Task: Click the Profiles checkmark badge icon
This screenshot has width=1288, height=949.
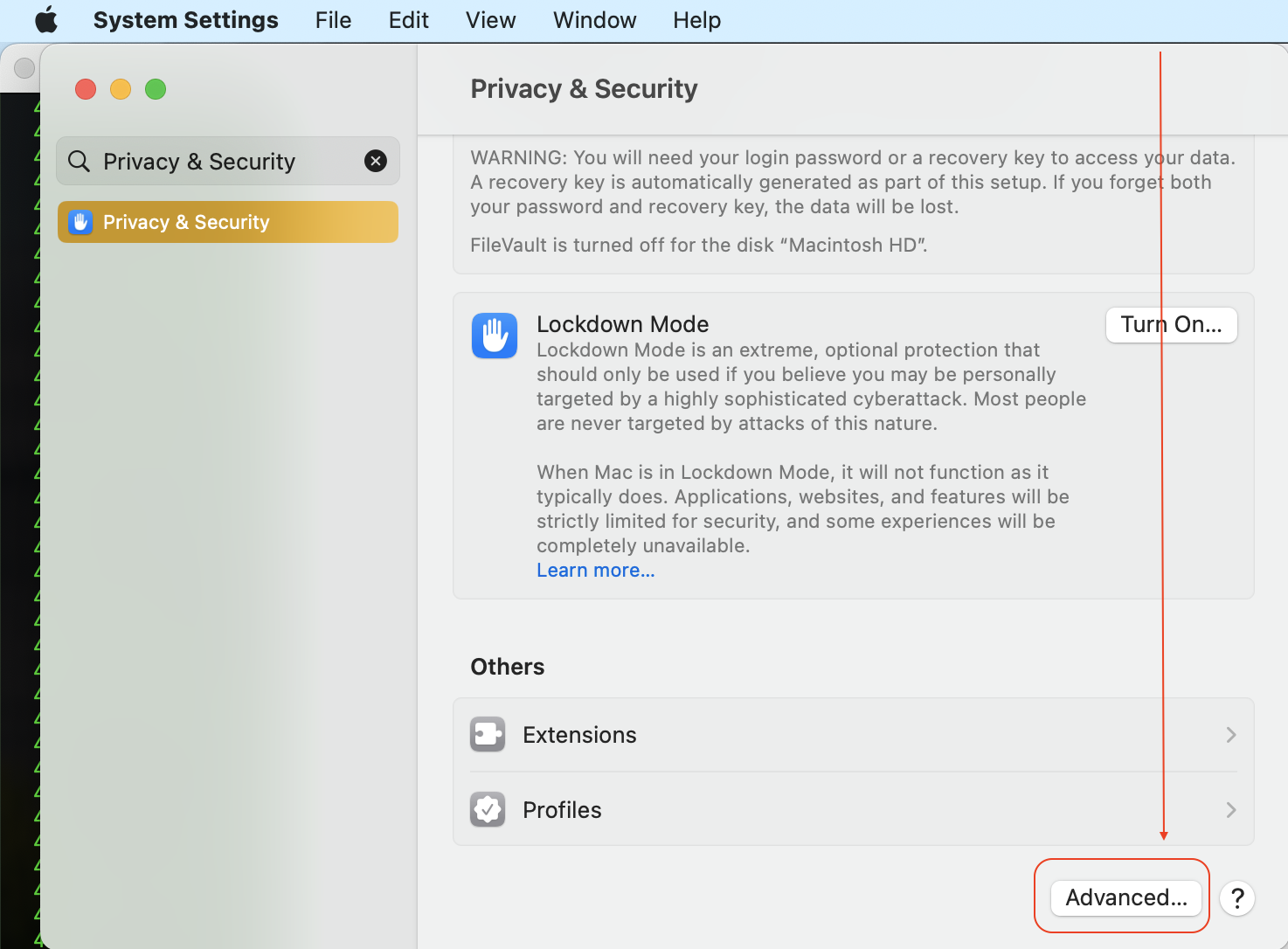Action: coord(488,810)
